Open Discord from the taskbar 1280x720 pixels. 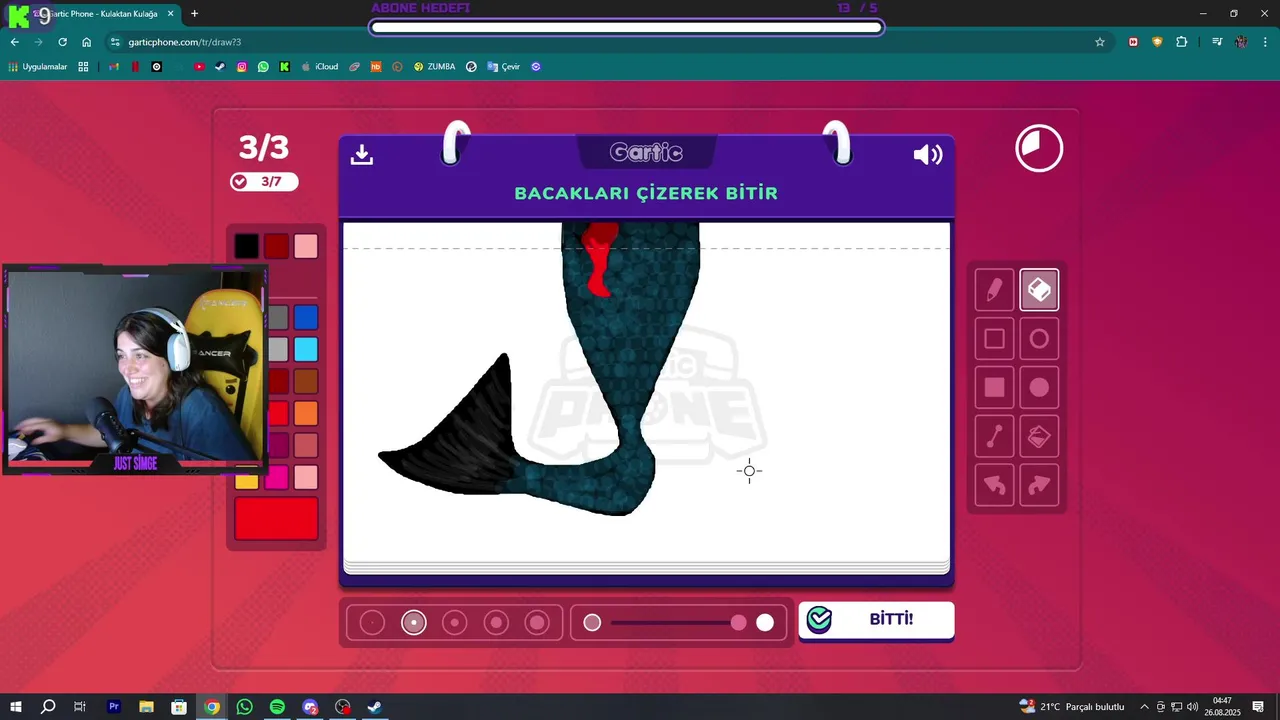[310, 707]
